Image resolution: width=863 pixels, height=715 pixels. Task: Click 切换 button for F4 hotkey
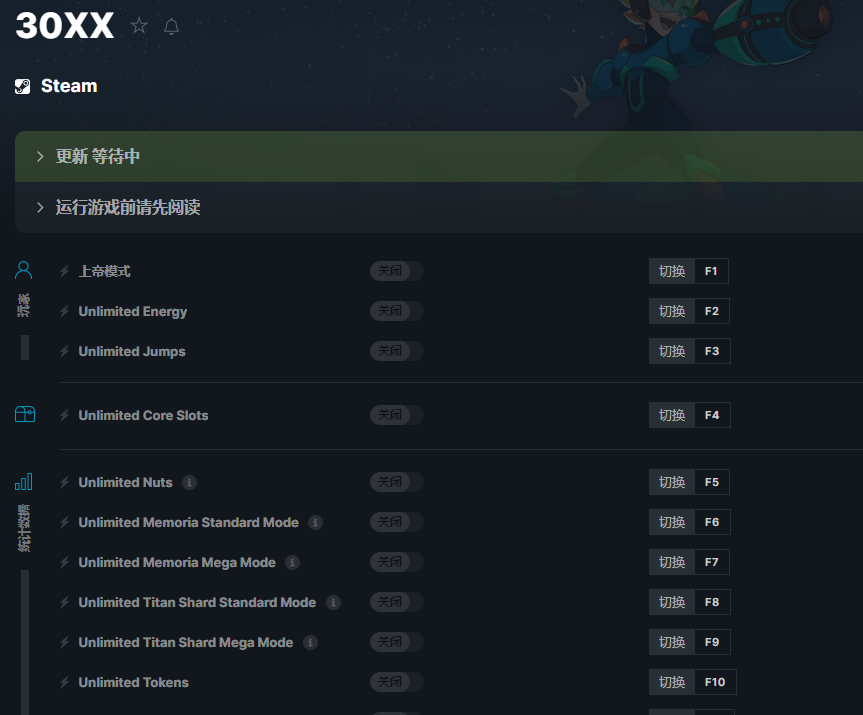pos(672,415)
